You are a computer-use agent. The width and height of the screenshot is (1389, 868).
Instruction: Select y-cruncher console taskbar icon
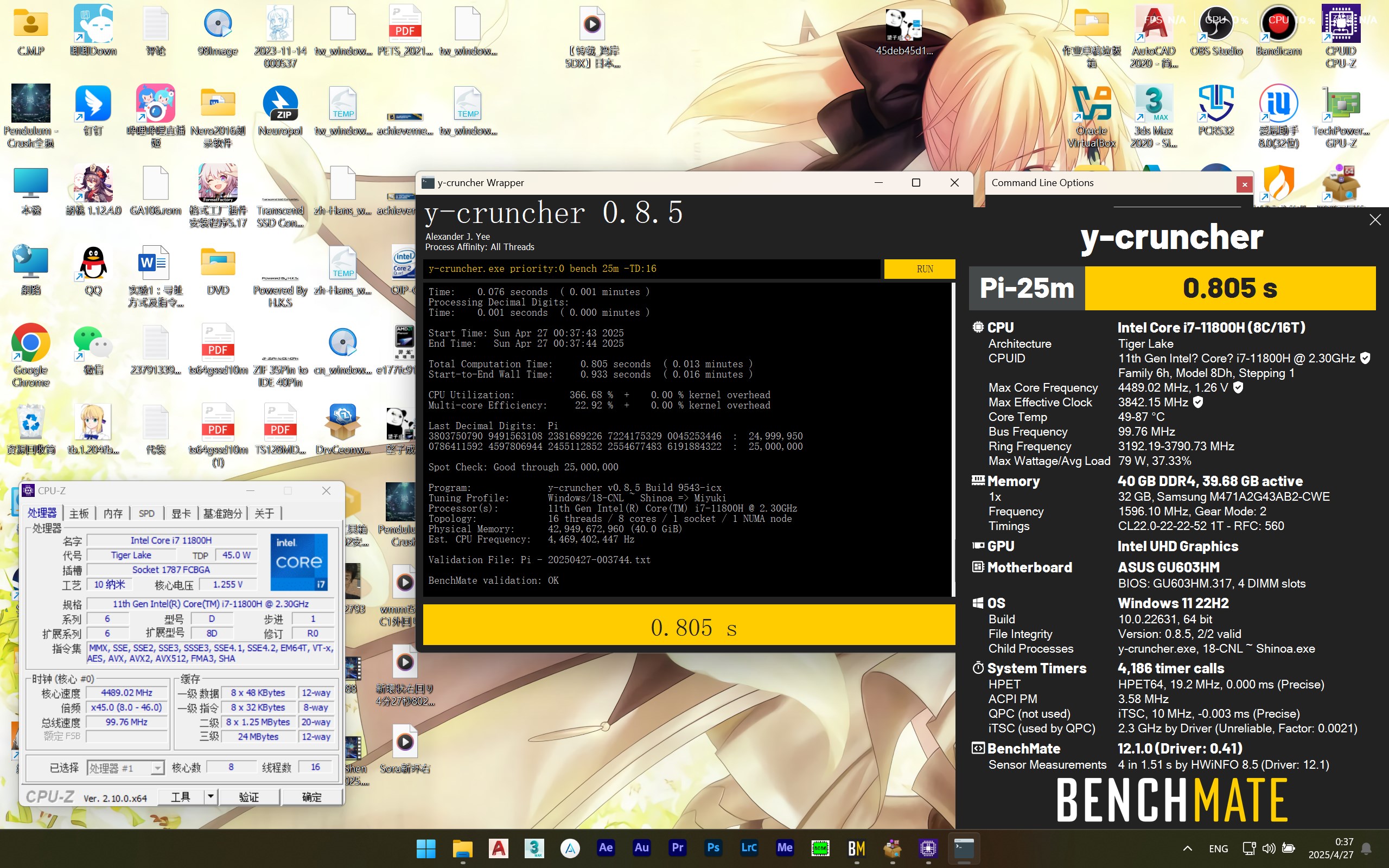964,848
